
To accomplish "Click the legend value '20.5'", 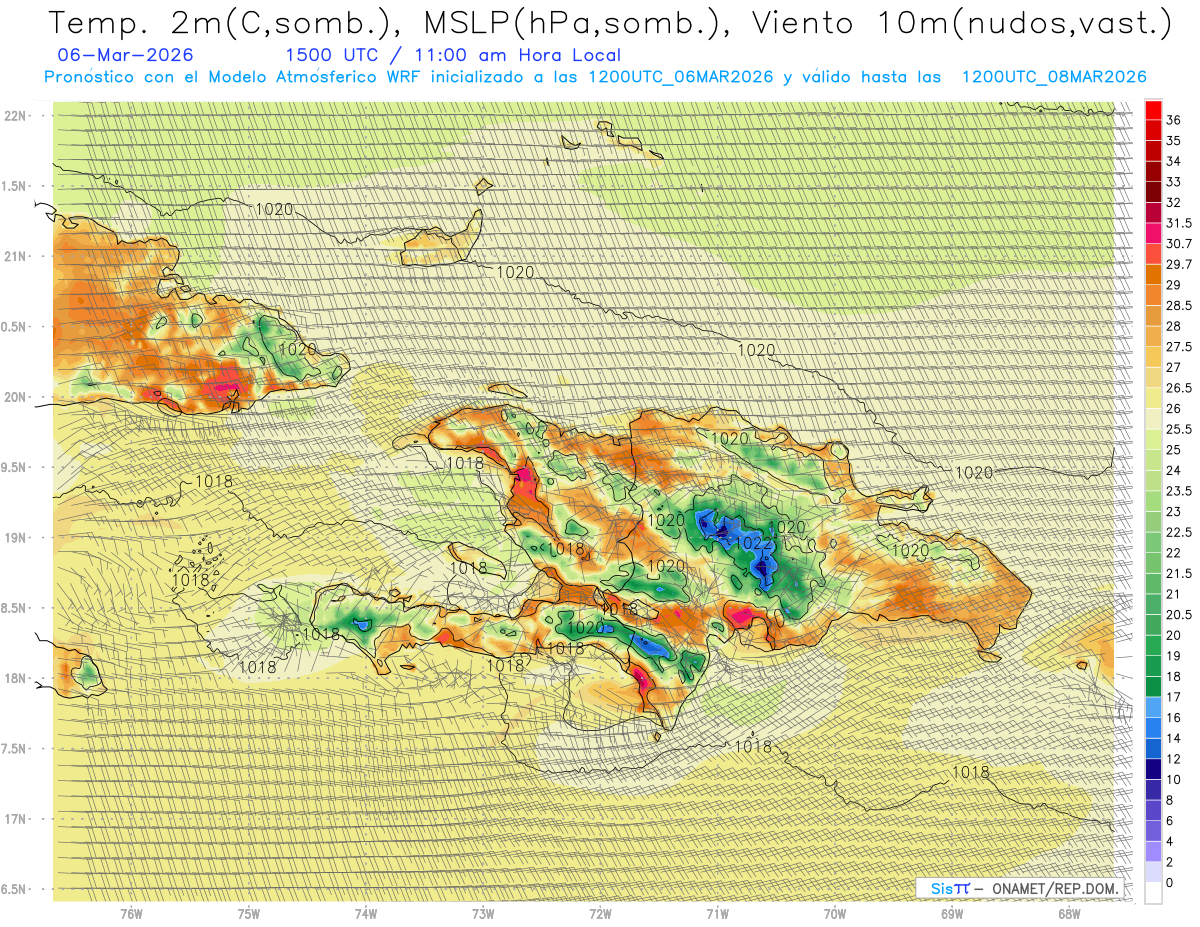I will tap(1179, 614).
